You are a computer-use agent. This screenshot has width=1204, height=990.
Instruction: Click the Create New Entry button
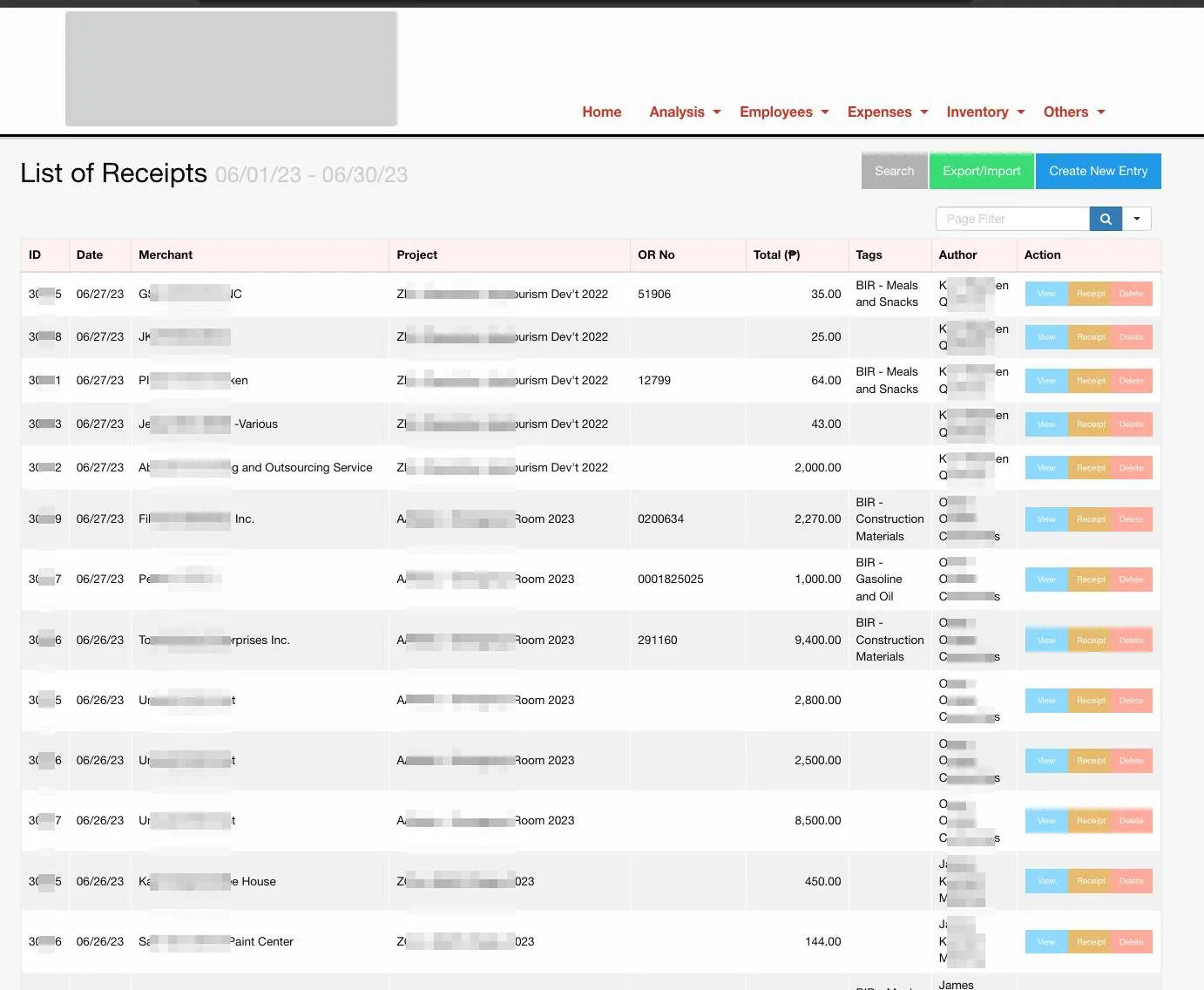coord(1099,171)
